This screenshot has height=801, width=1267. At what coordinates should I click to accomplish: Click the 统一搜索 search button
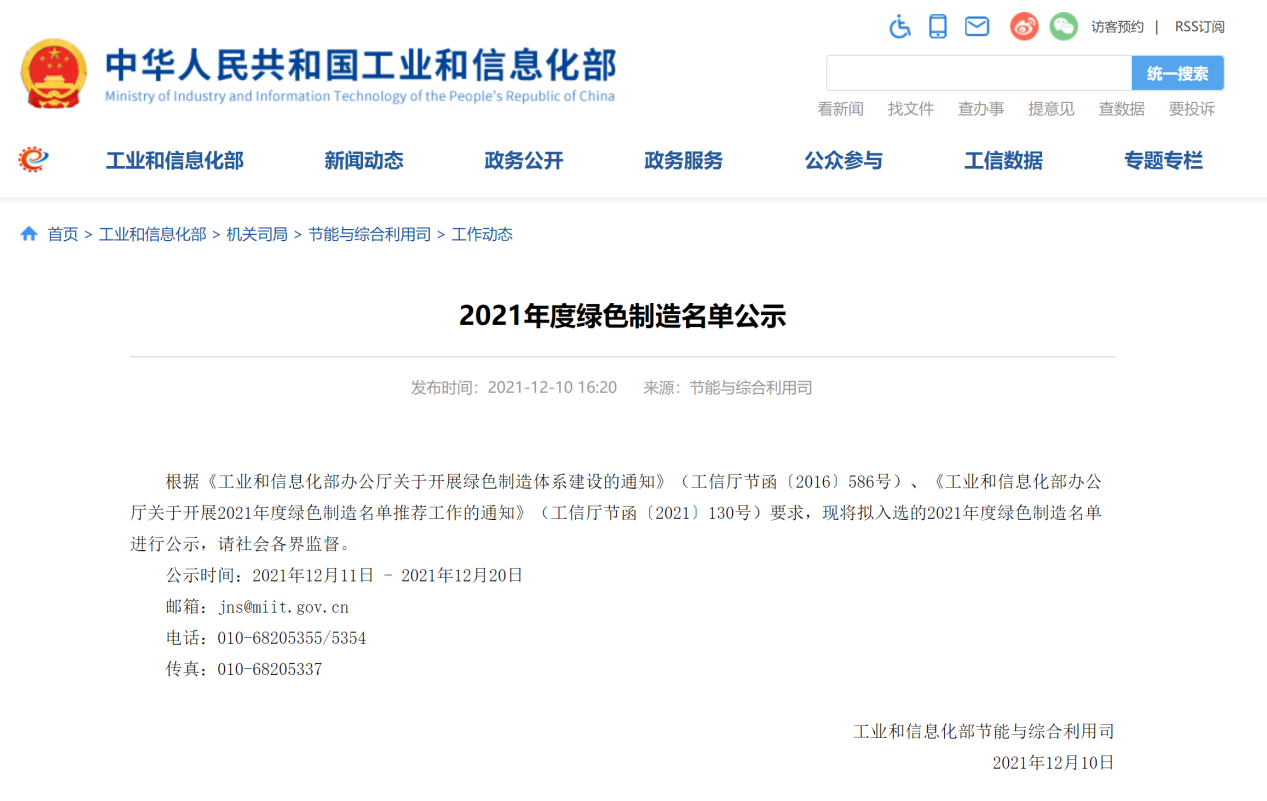(x=1177, y=73)
